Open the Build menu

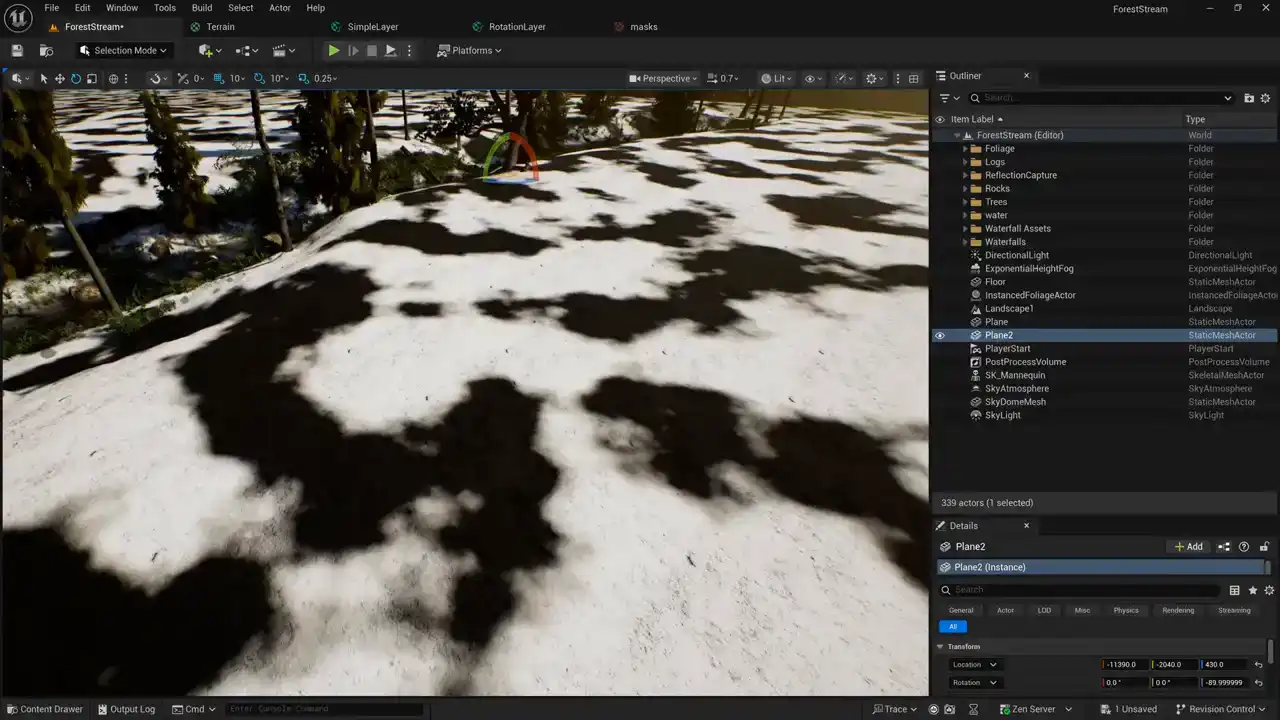point(202,8)
